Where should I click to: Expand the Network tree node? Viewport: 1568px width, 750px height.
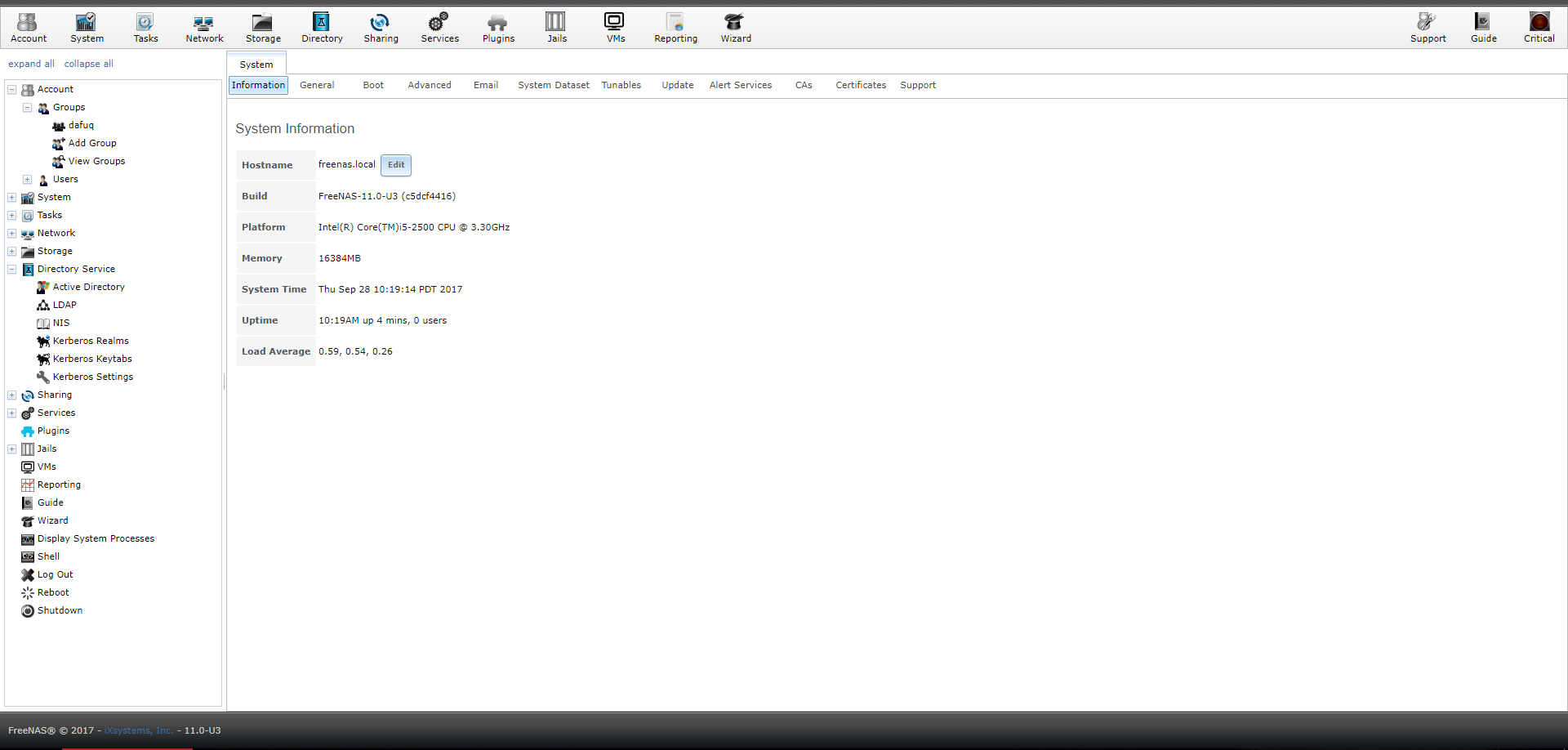(12, 234)
